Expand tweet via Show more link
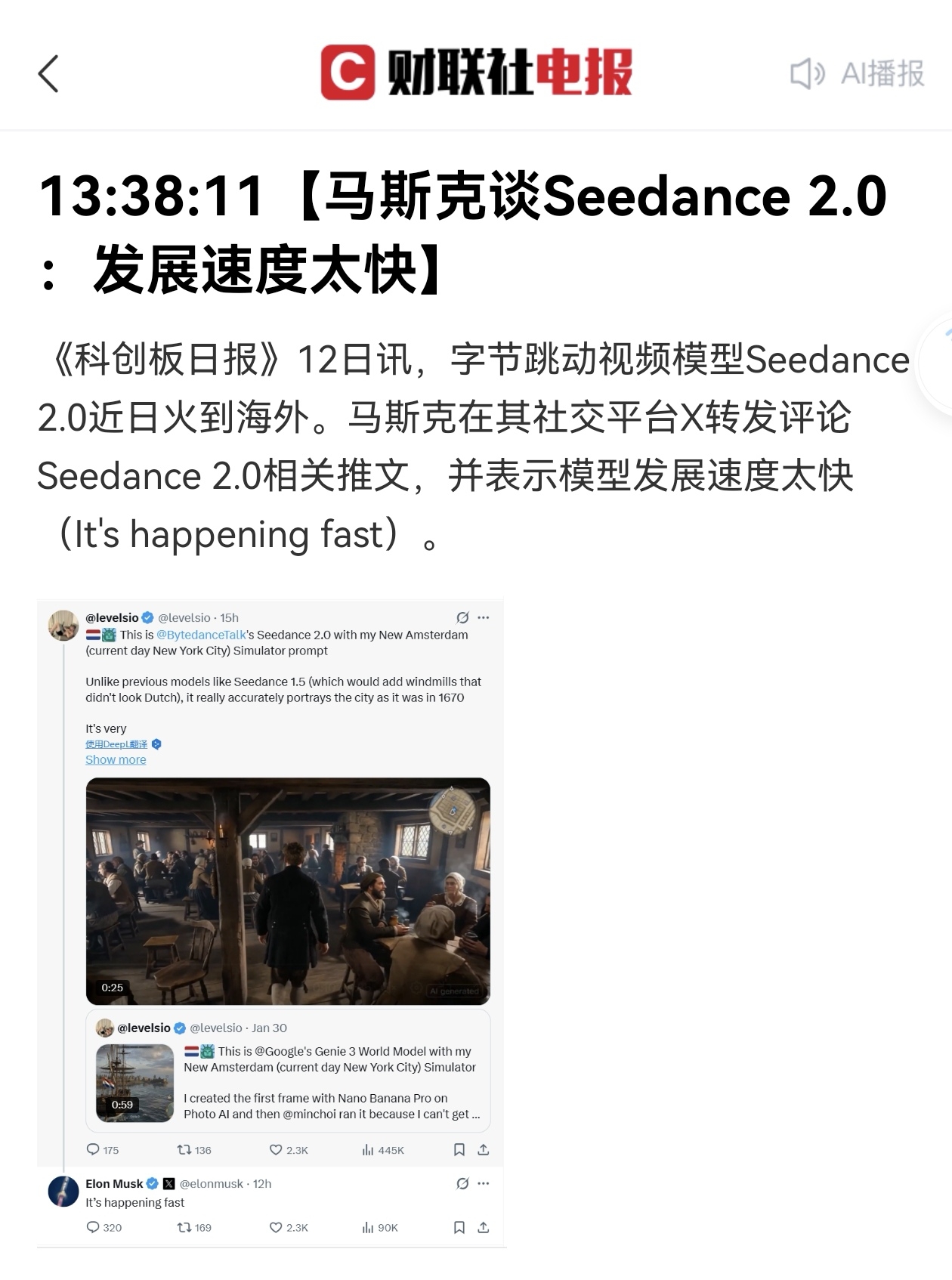The height and width of the screenshot is (1280, 952). (116, 759)
